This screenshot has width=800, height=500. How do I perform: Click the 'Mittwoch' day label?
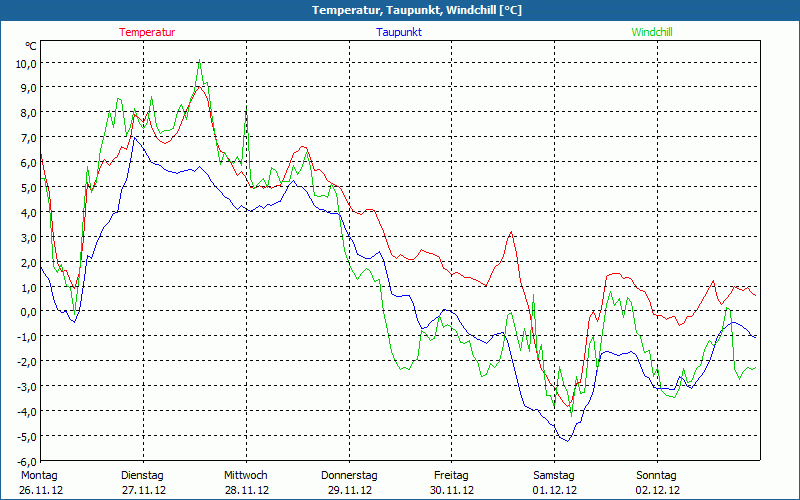point(246,476)
